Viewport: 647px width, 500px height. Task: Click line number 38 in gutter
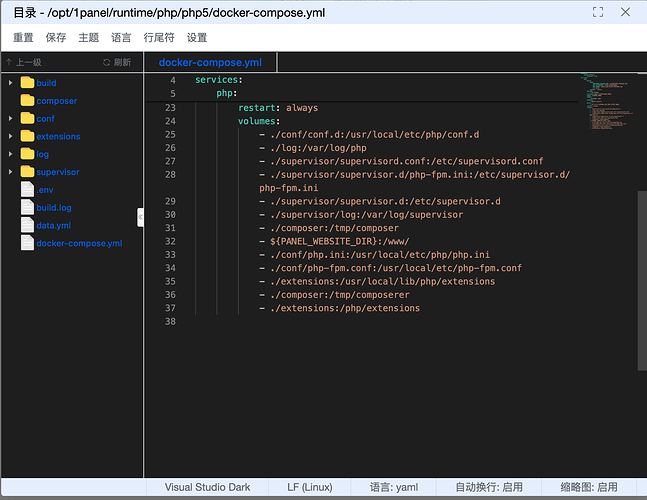point(170,321)
